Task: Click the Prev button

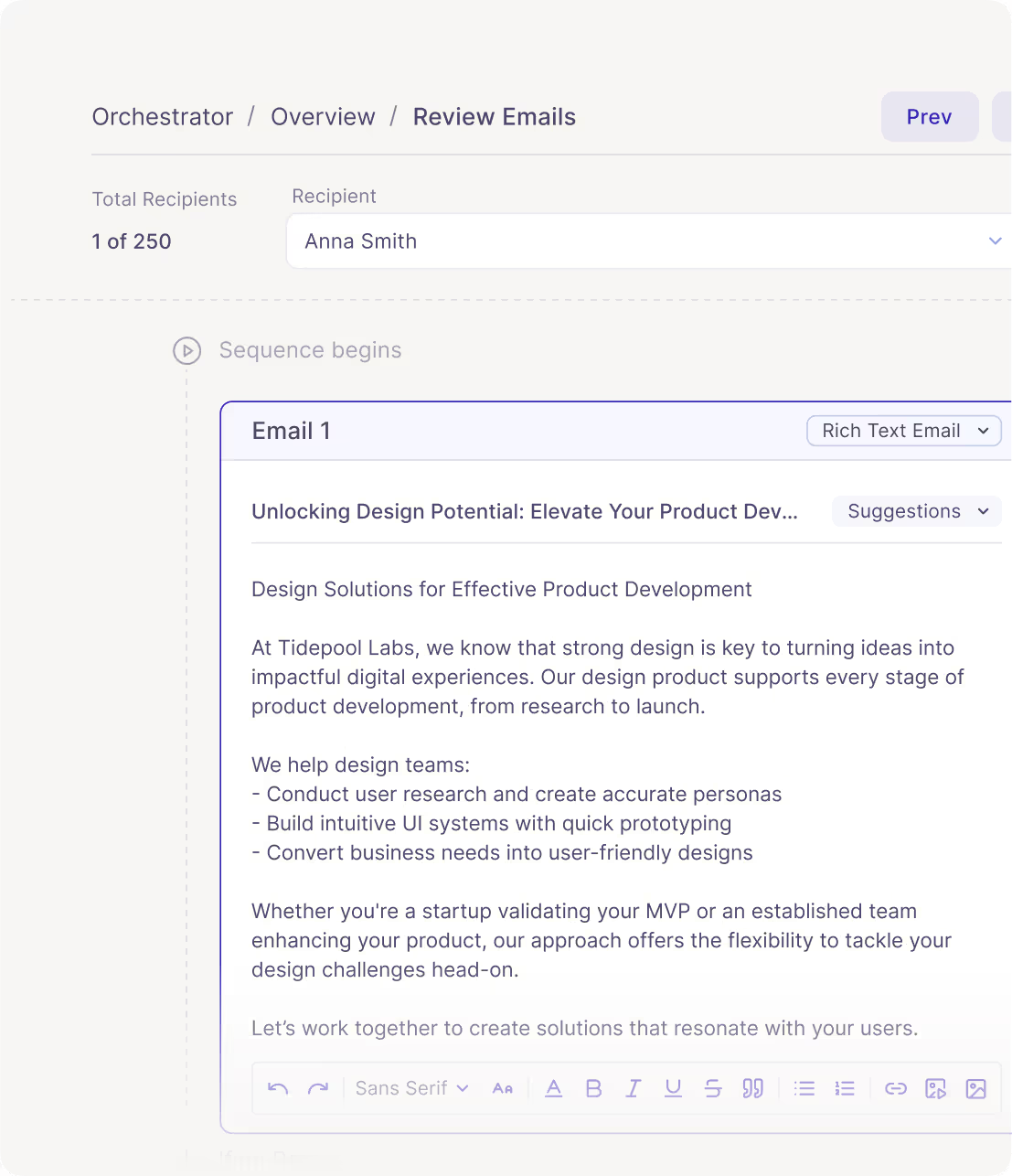Action: 930,117
